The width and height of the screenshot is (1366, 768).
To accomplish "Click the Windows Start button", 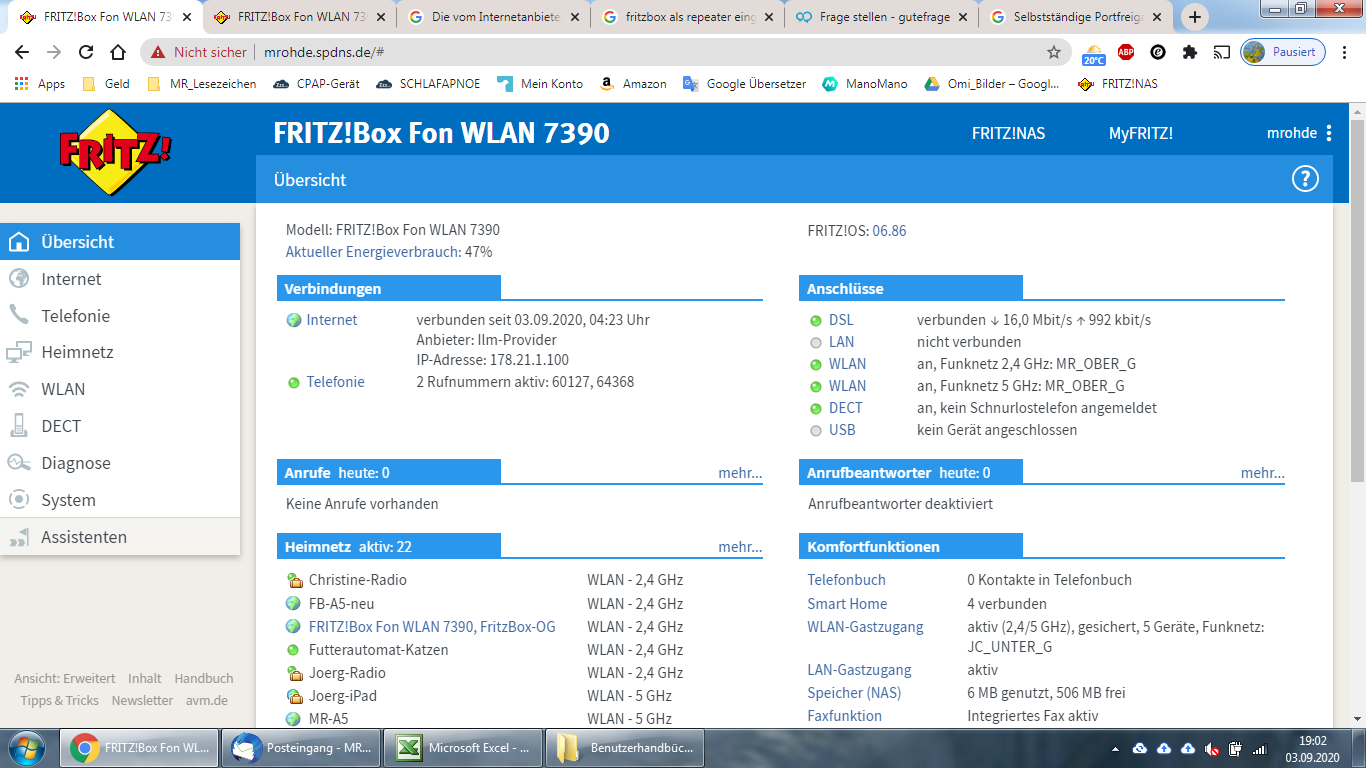I will pos(27,747).
